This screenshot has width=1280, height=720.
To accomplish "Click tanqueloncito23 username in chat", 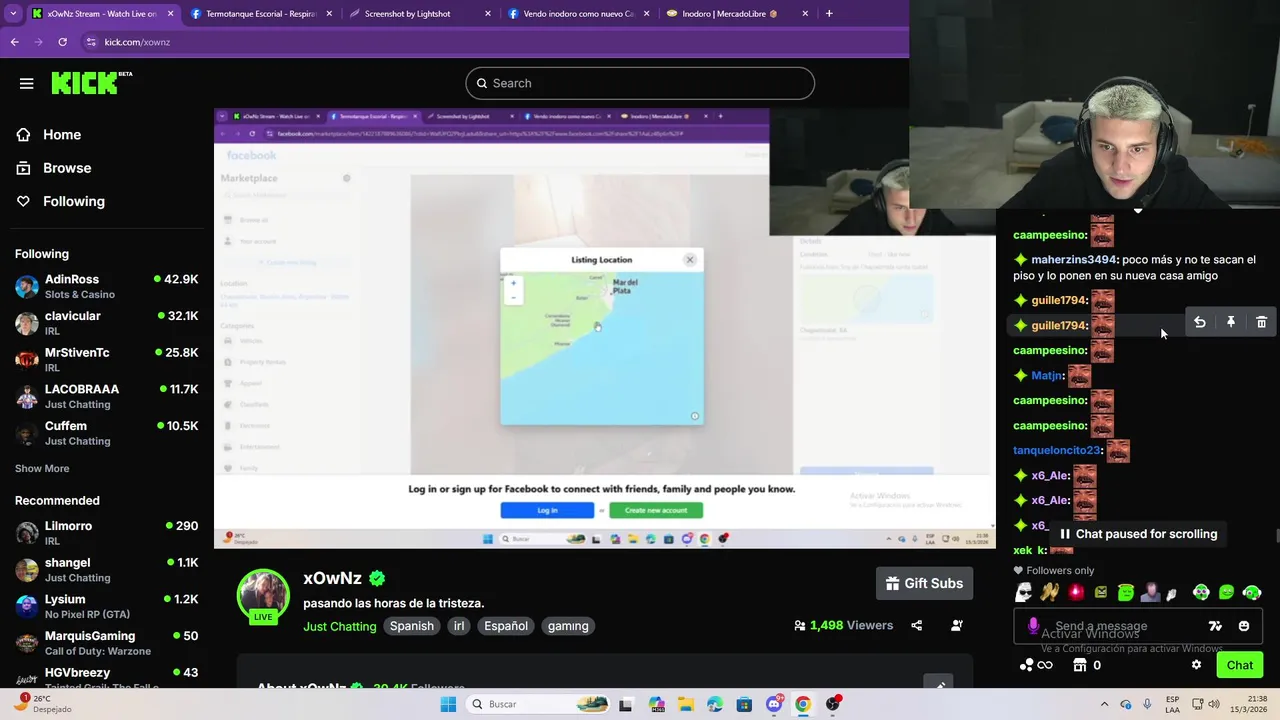I will pyautogui.click(x=1056, y=450).
